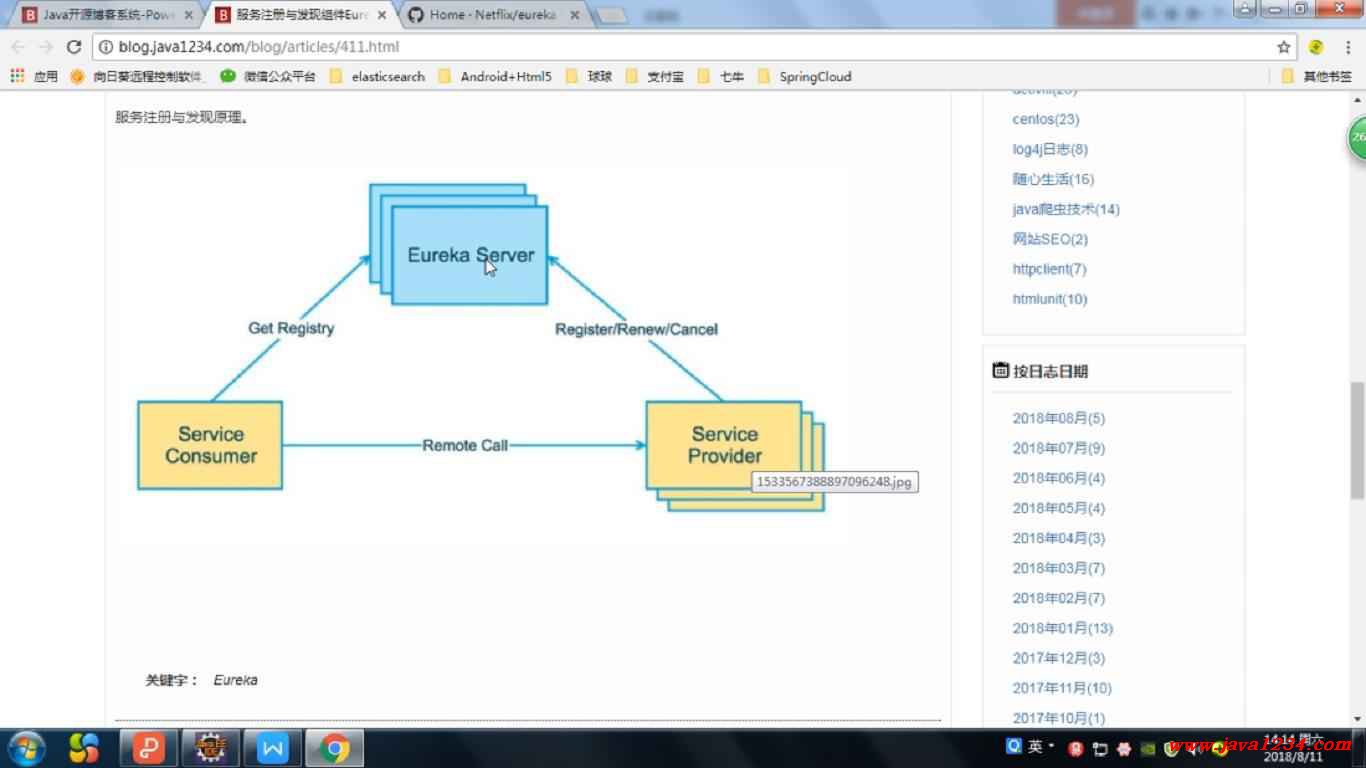This screenshot has width=1366, height=768.
Task: Open the elasticsearch bookmark folder
Action: click(377, 76)
